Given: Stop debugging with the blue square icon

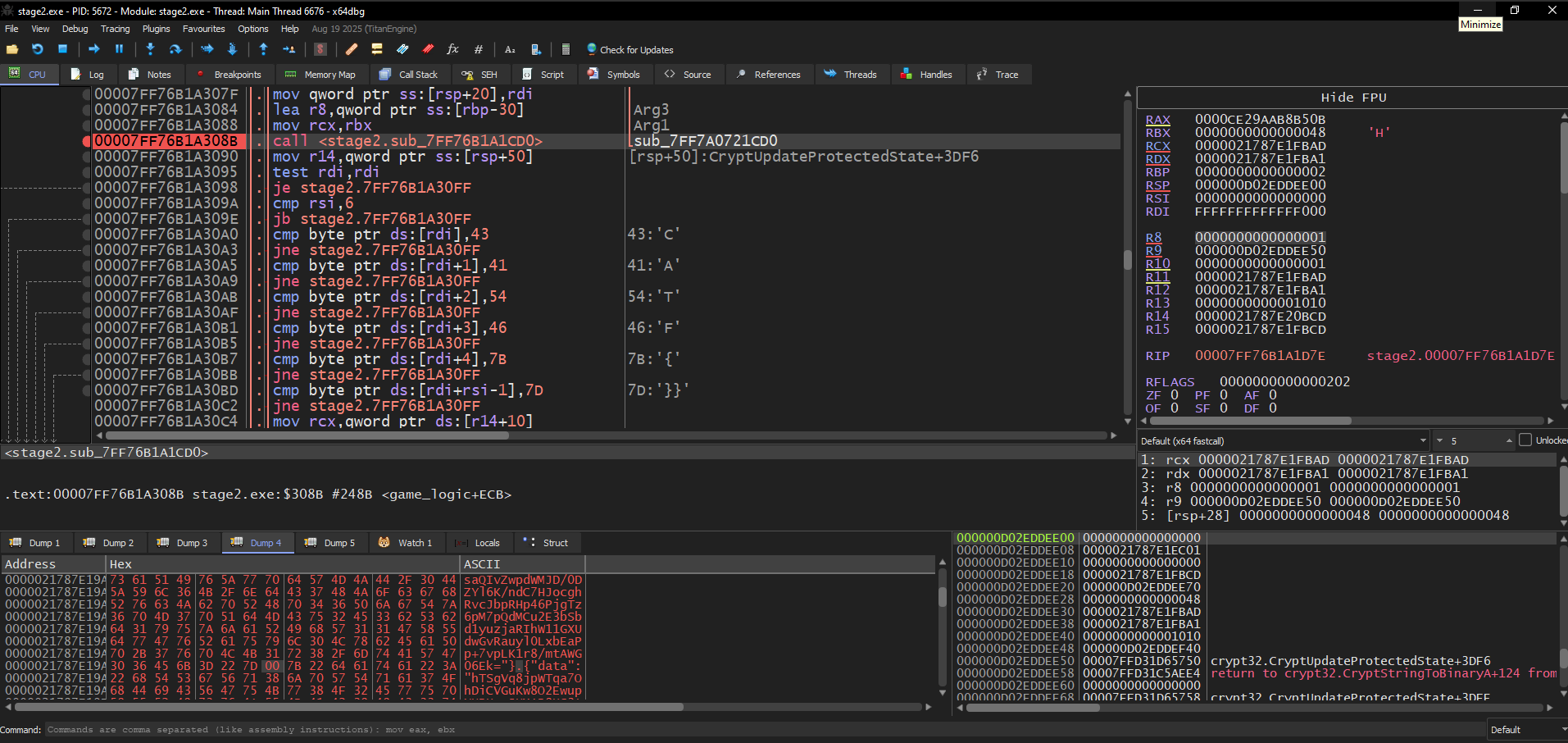Looking at the screenshot, I should click(62, 49).
